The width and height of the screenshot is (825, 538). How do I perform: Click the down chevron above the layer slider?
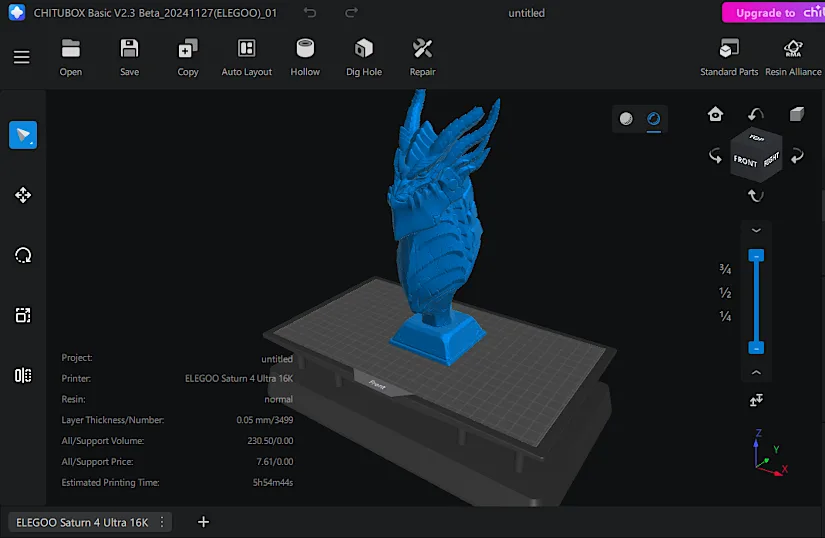[756, 230]
